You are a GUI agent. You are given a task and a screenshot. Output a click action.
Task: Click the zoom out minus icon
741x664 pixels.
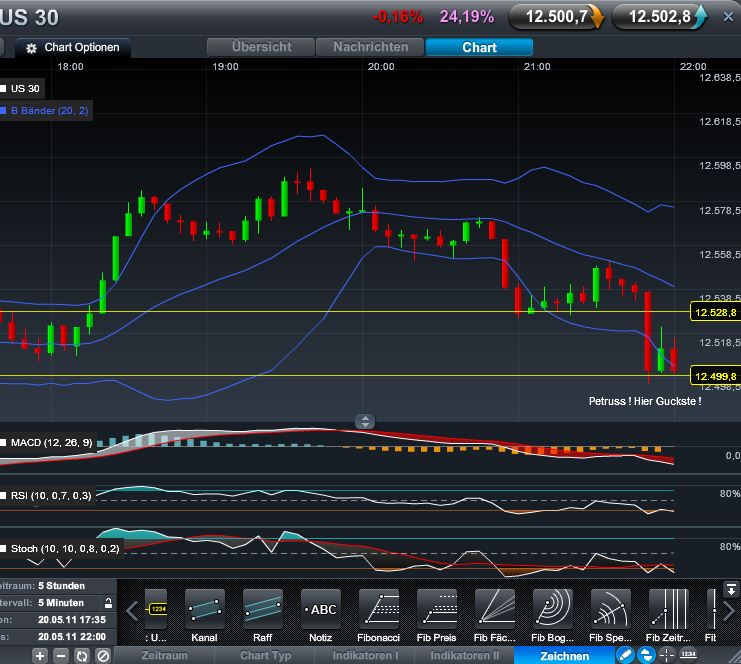(x=60, y=656)
